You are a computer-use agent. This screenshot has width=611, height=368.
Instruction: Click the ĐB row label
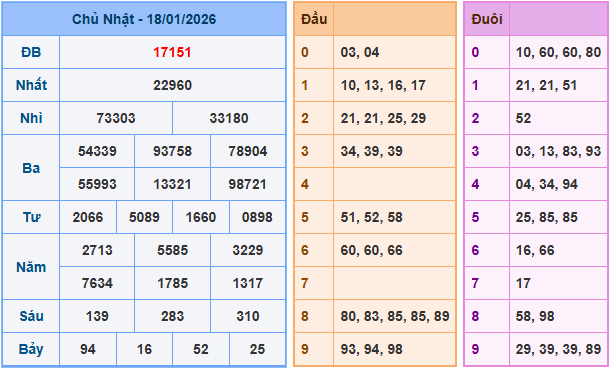click(31, 52)
